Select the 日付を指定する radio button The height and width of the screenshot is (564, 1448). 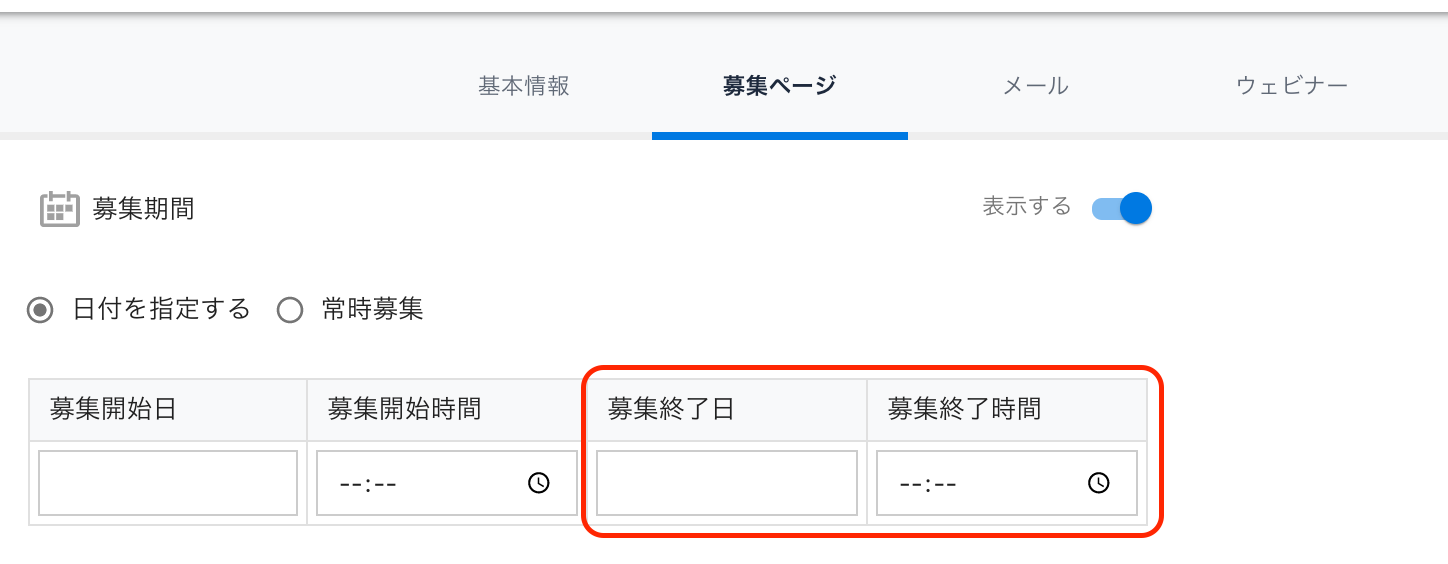tap(41, 310)
